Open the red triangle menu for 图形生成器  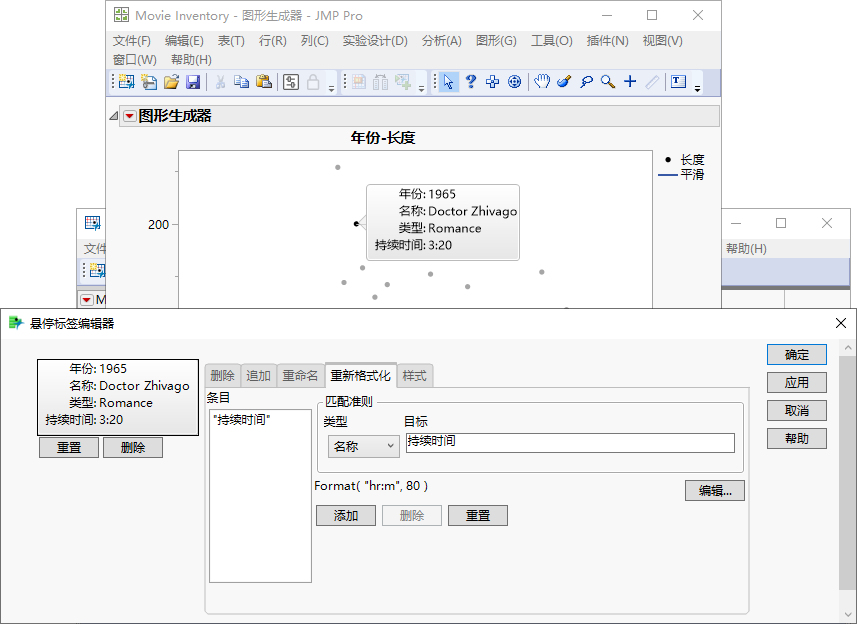130,116
